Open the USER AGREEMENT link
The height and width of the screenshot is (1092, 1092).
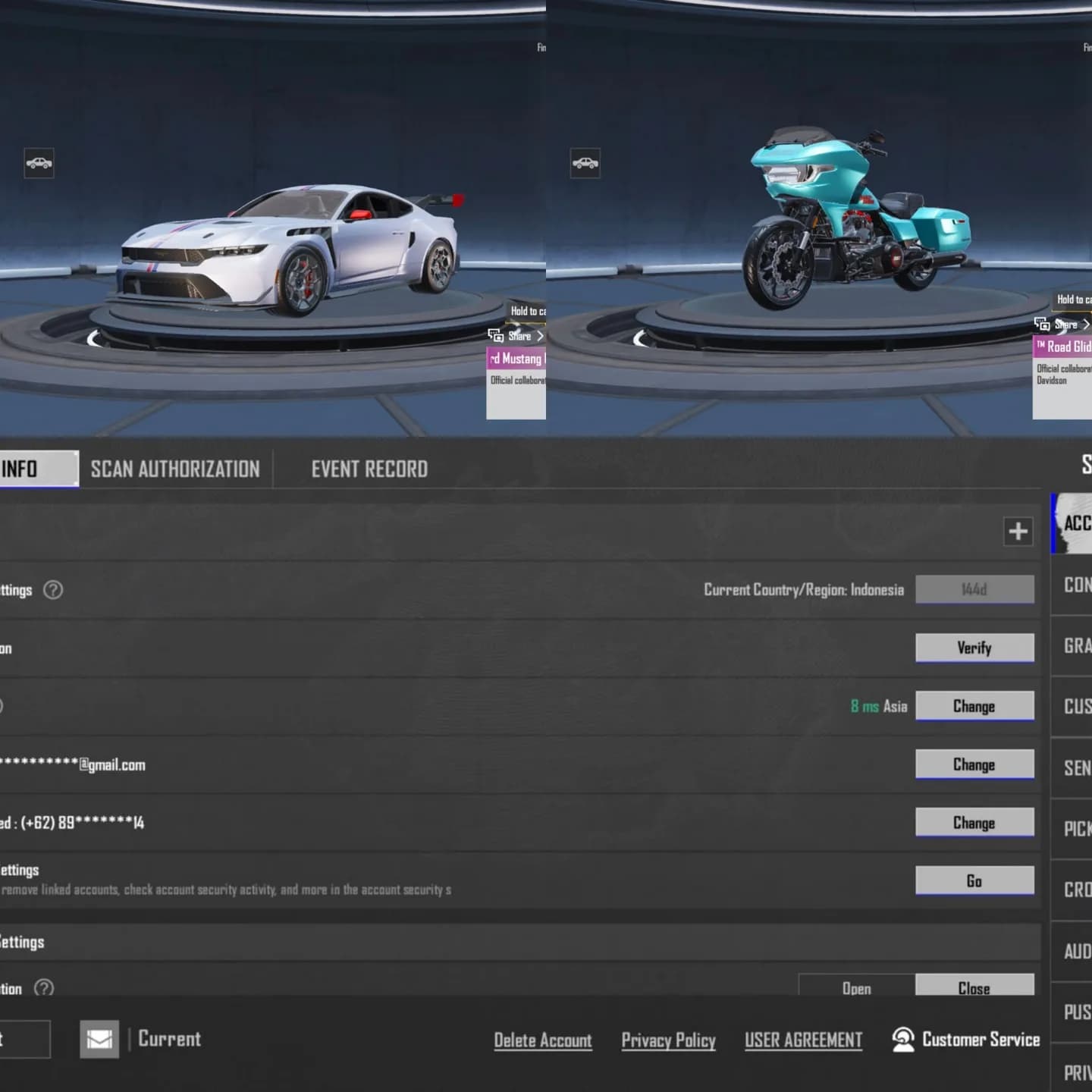pyautogui.click(x=803, y=1040)
